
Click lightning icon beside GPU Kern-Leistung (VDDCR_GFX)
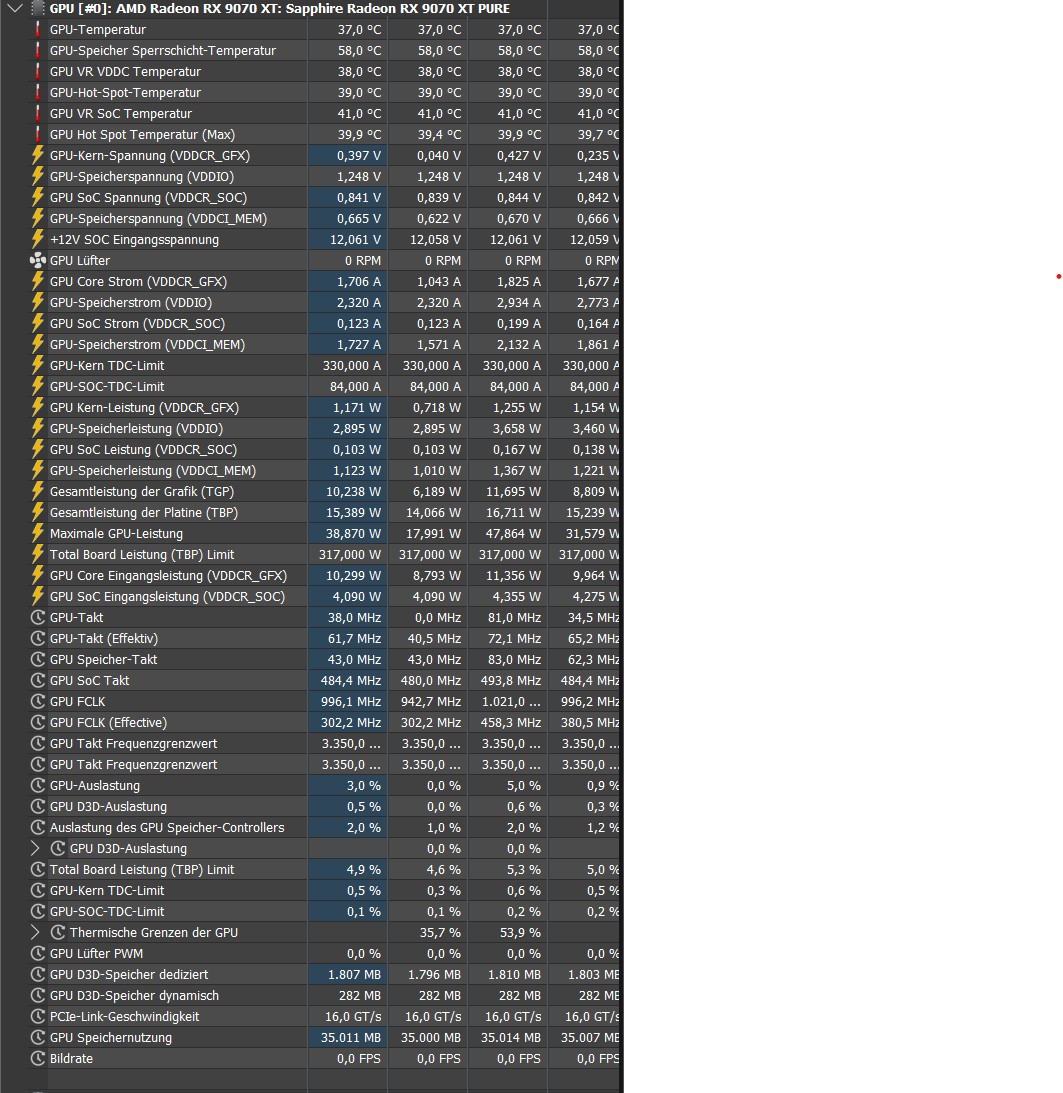pyautogui.click(x=38, y=407)
